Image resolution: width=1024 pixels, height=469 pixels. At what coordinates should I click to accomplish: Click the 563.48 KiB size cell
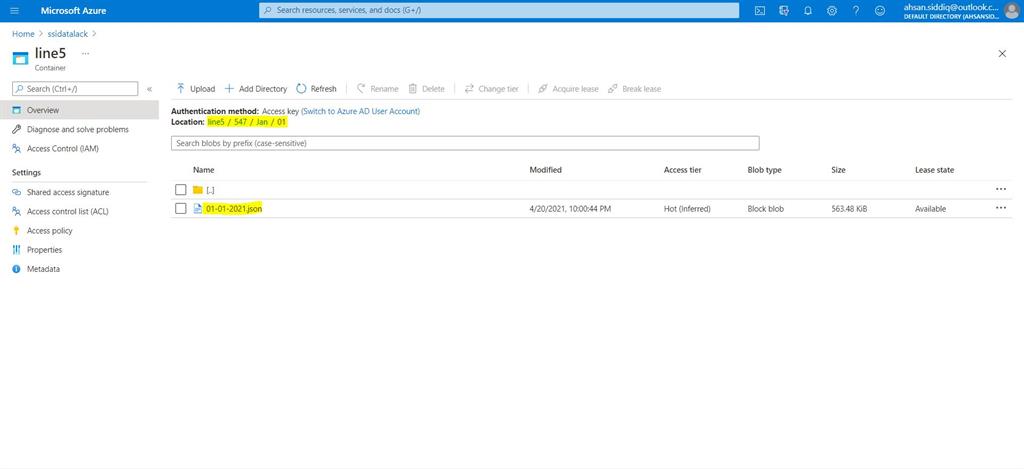pos(850,209)
